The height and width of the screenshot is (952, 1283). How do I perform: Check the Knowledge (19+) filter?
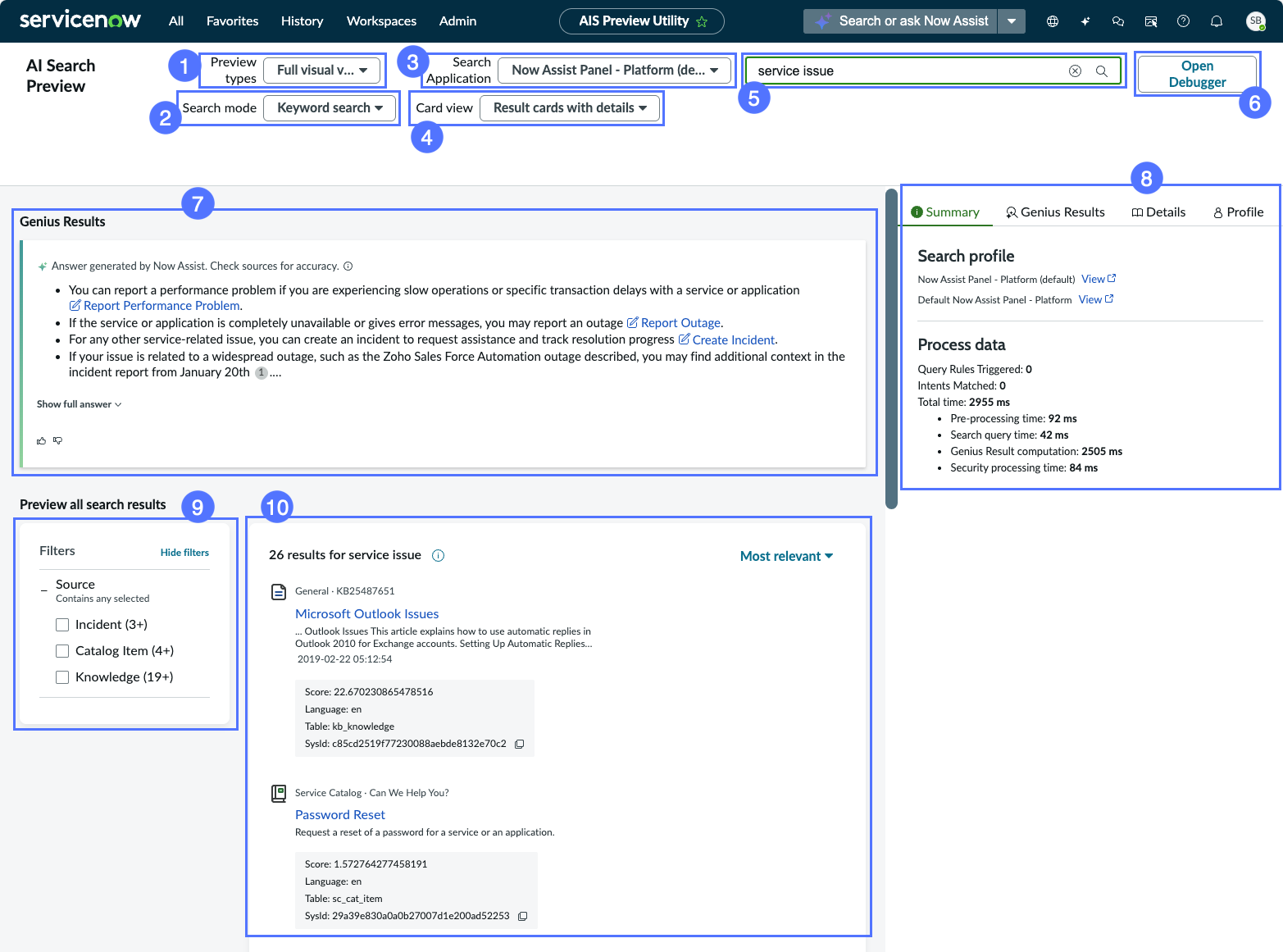click(x=62, y=677)
